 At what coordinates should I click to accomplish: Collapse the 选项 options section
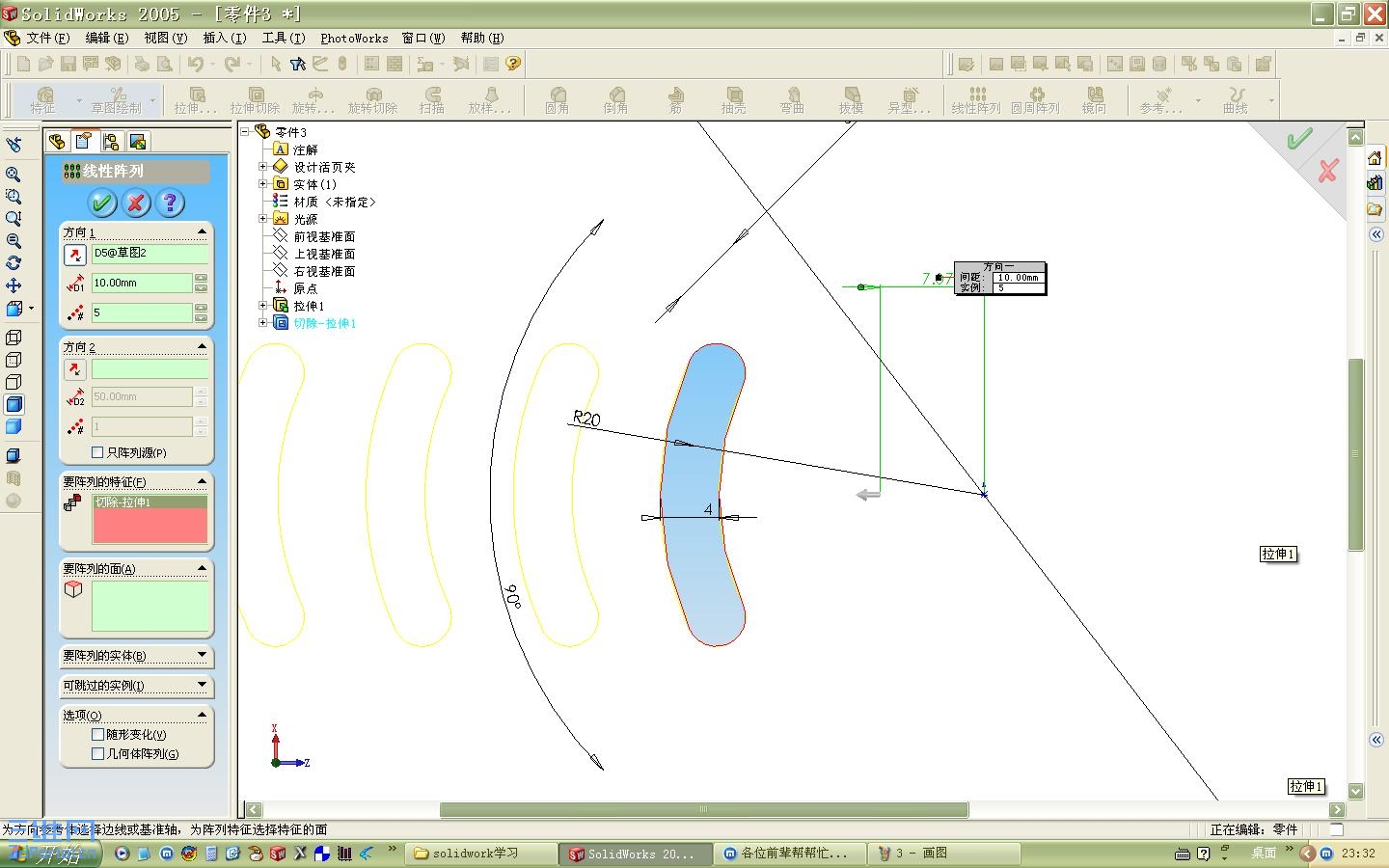[x=202, y=715]
